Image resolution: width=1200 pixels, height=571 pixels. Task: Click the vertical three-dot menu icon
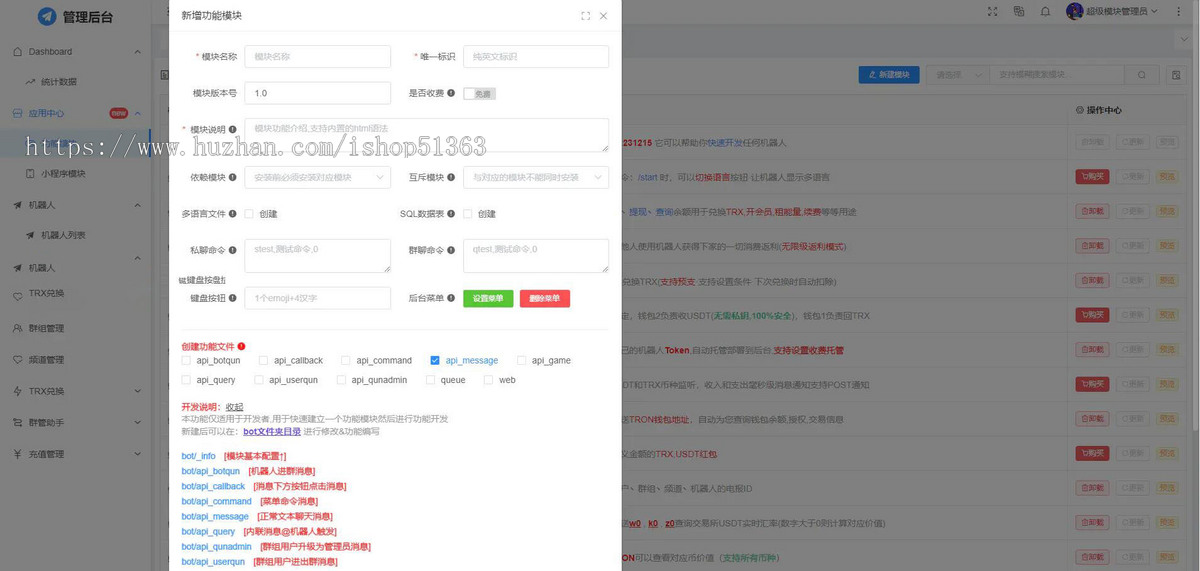pyautogui.click(x=1177, y=11)
